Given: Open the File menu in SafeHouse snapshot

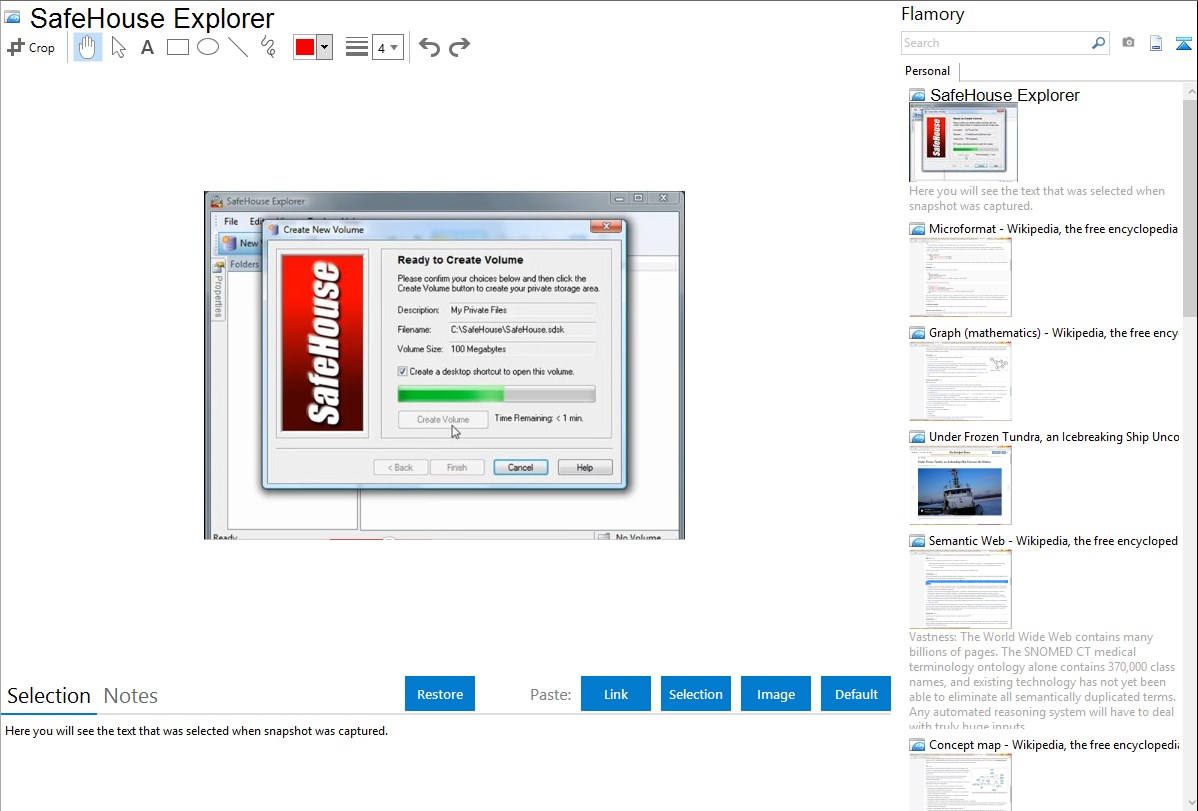Looking at the screenshot, I should point(231,221).
